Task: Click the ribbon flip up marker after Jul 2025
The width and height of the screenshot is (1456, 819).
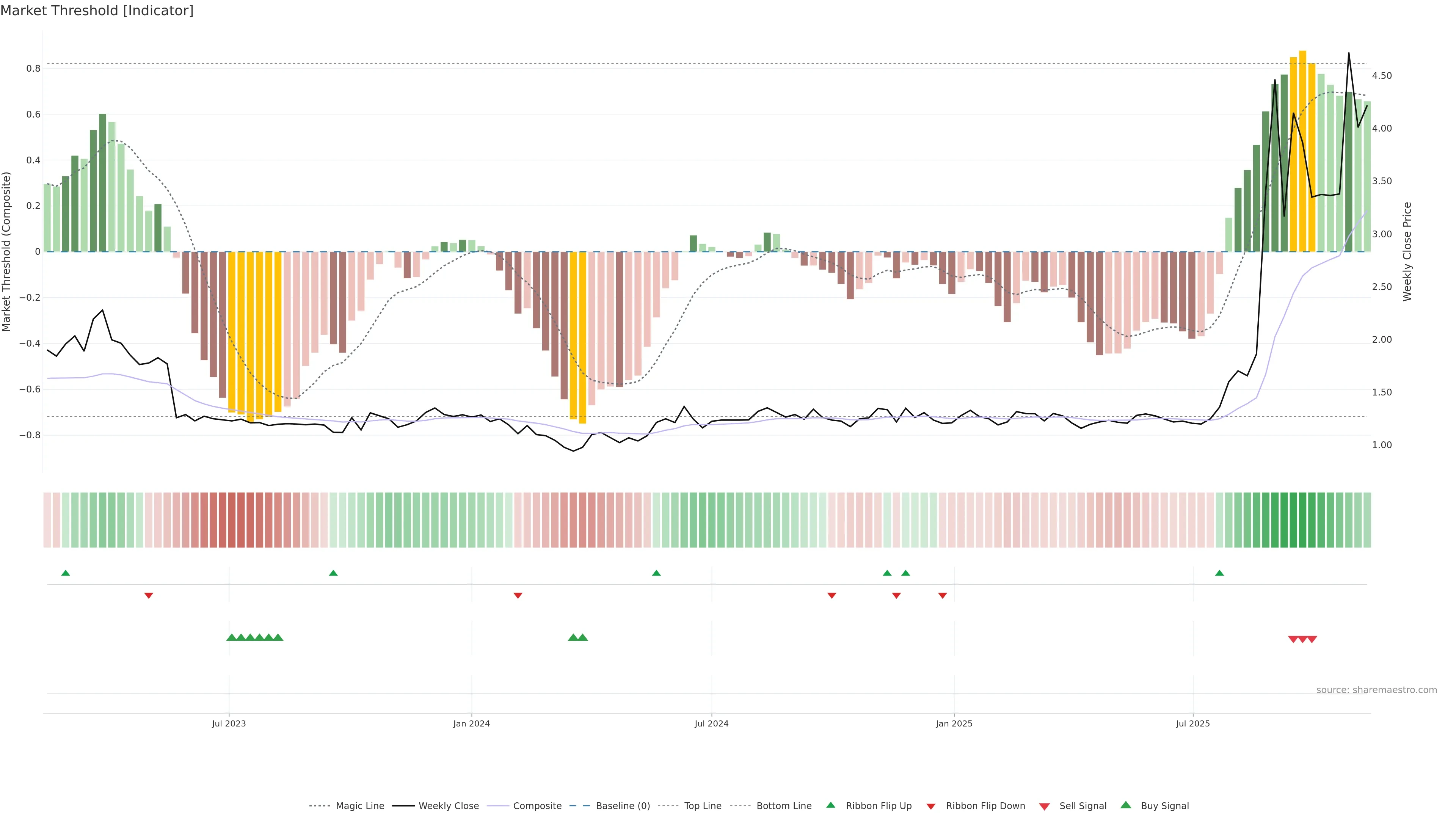Action: (x=1219, y=573)
